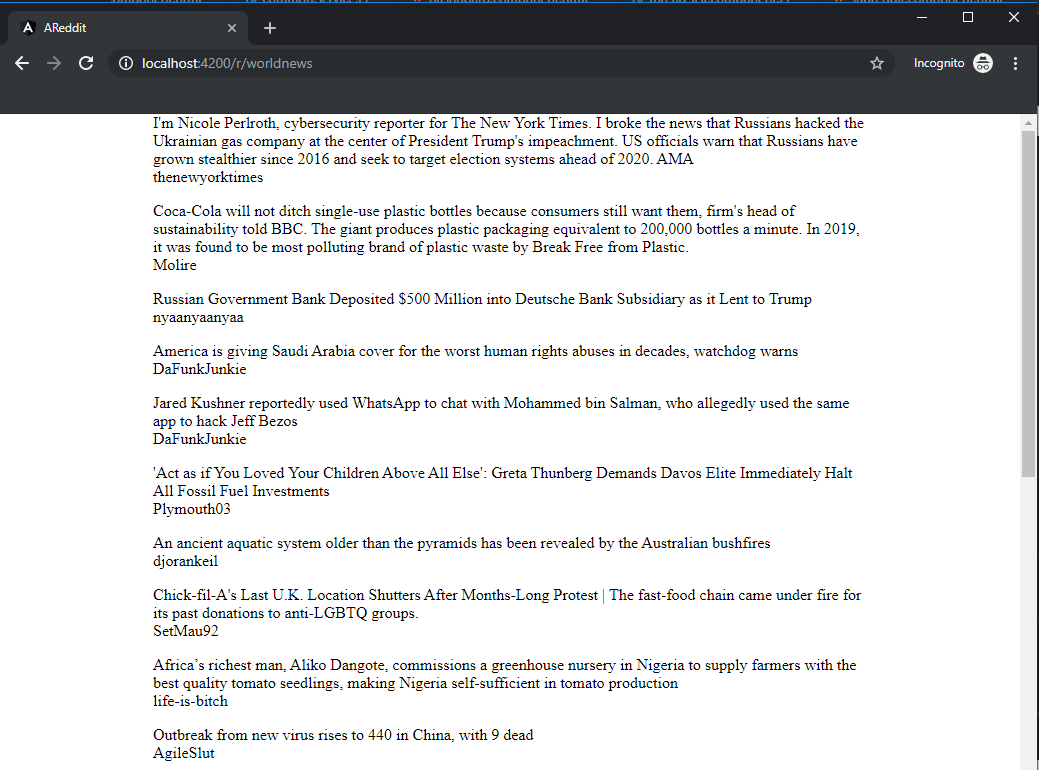Close the Chrome window

(1014, 17)
